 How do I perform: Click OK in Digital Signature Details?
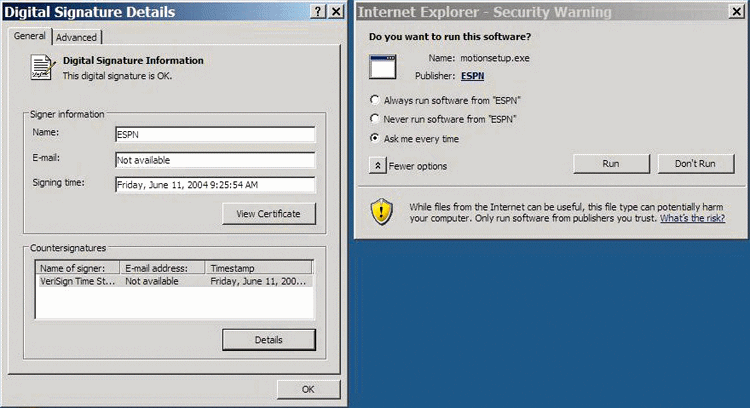point(309,389)
